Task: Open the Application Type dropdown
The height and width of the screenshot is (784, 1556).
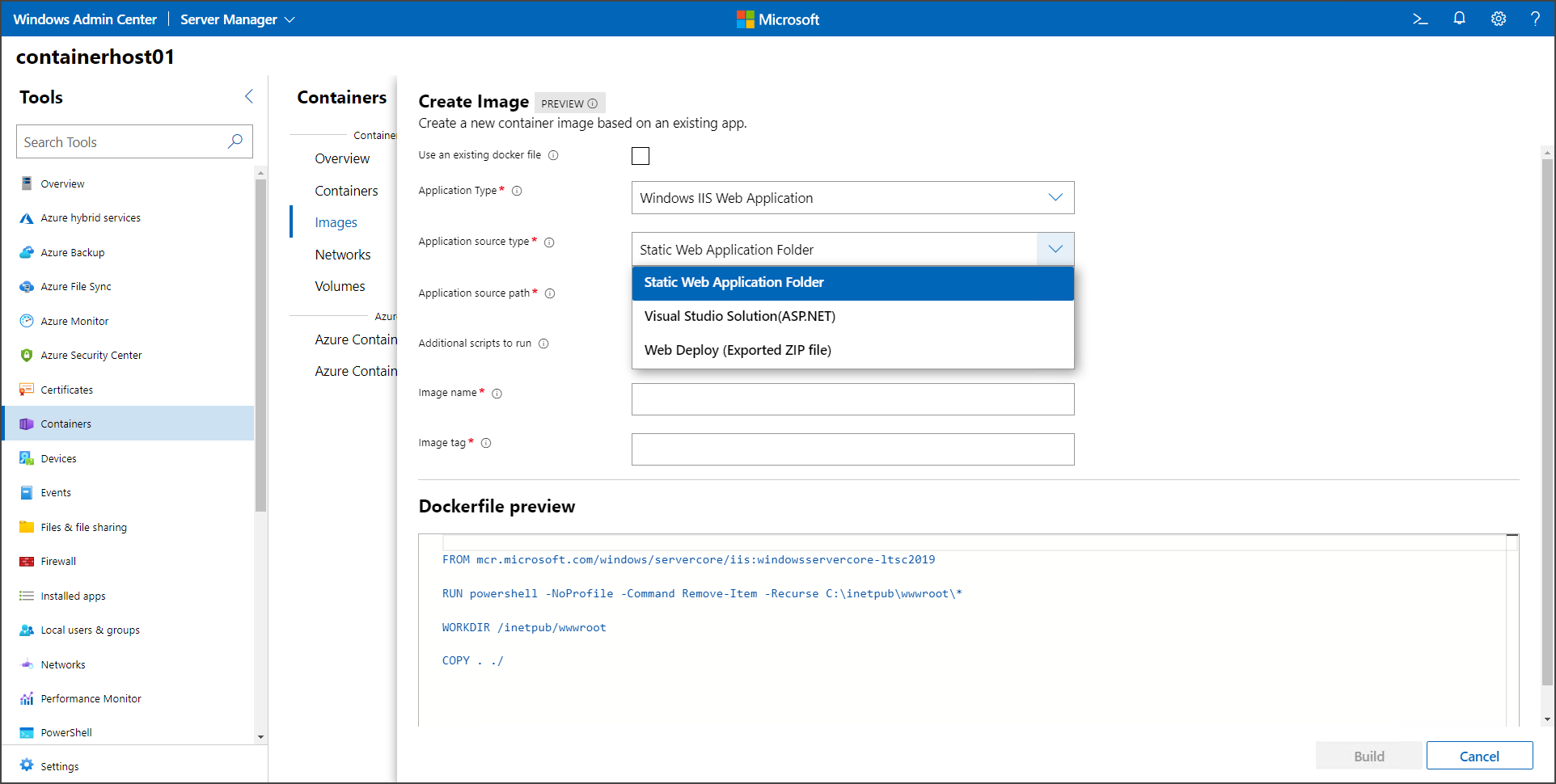Action: click(852, 198)
